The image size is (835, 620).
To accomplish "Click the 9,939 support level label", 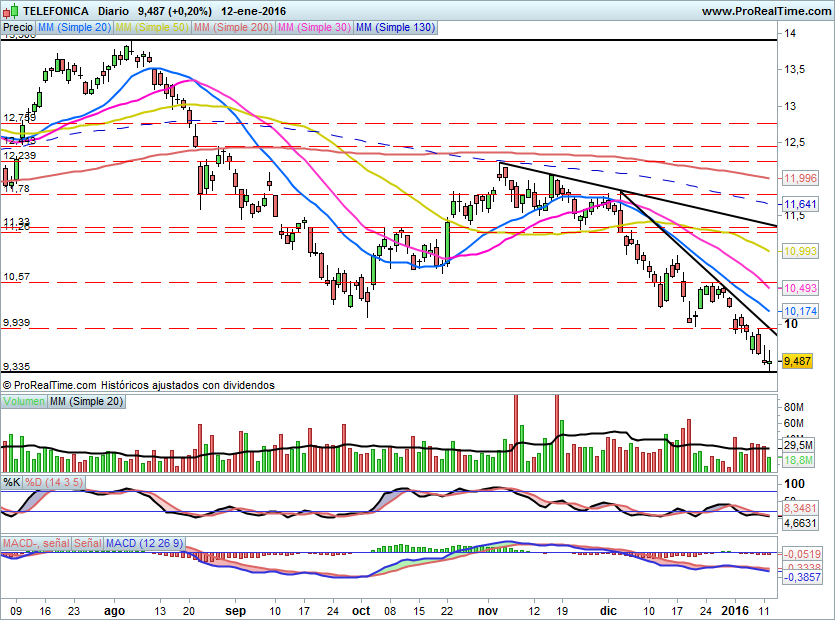I will (17, 322).
